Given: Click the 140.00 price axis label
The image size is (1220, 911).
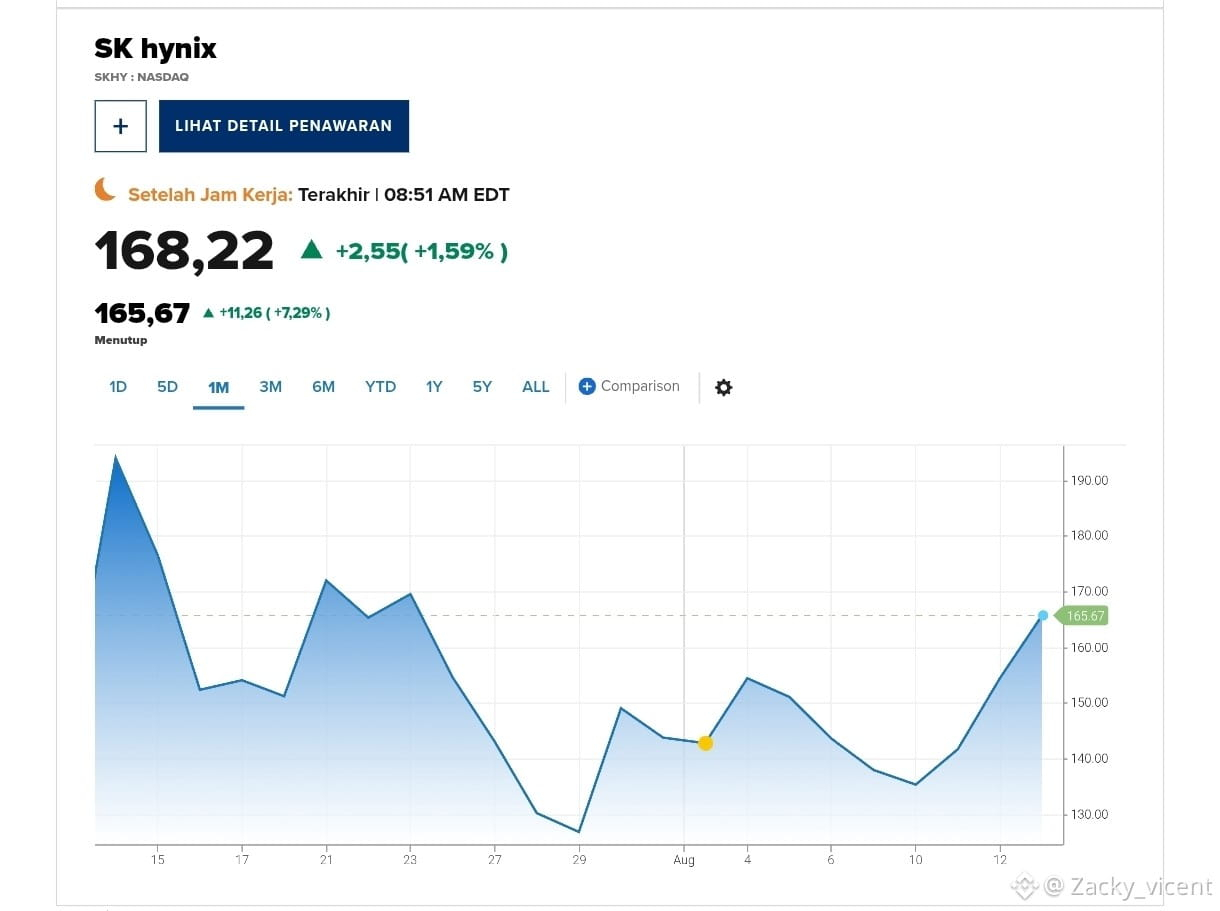Looking at the screenshot, I should click(x=1089, y=758).
